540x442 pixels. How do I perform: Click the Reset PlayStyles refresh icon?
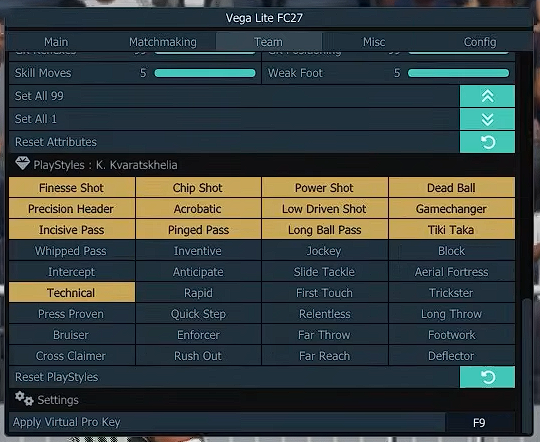pyautogui.click(x=487, y=377)
